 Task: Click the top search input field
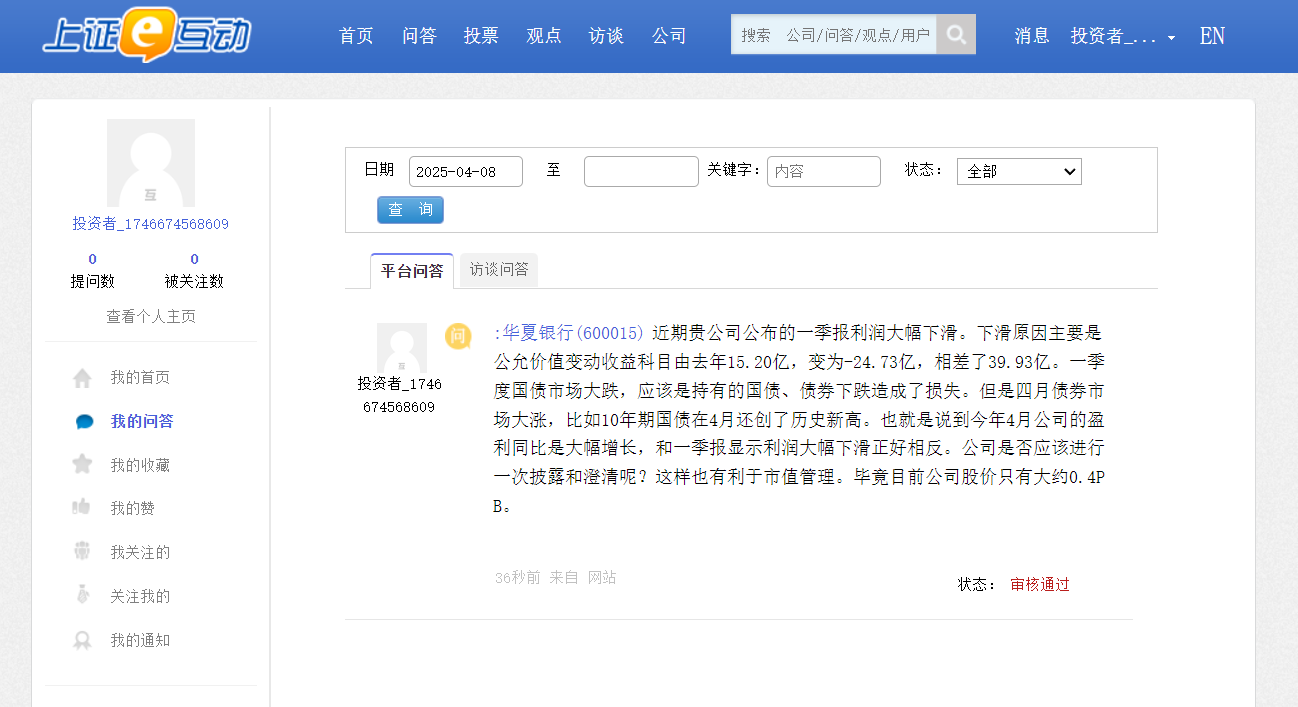[x=834, y=34]
